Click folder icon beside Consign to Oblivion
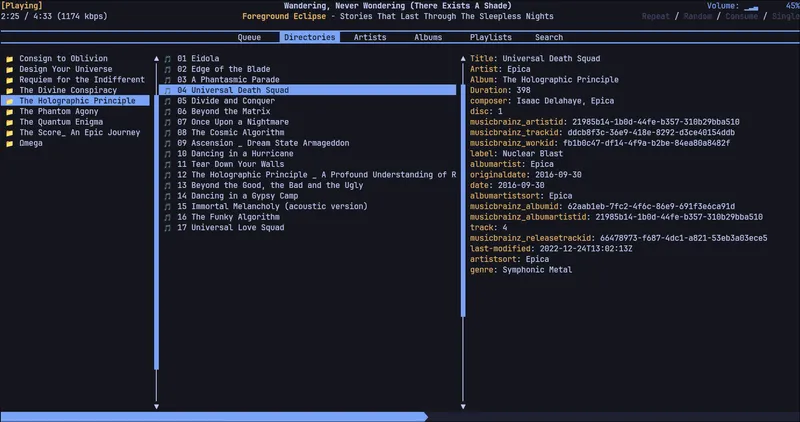The width and height of the screenshot is (800, 422). [x=9, y=59]
